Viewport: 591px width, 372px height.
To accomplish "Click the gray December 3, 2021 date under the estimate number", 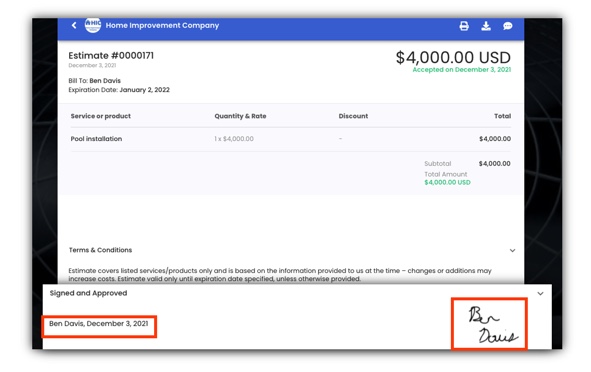I will click(92, 66).
